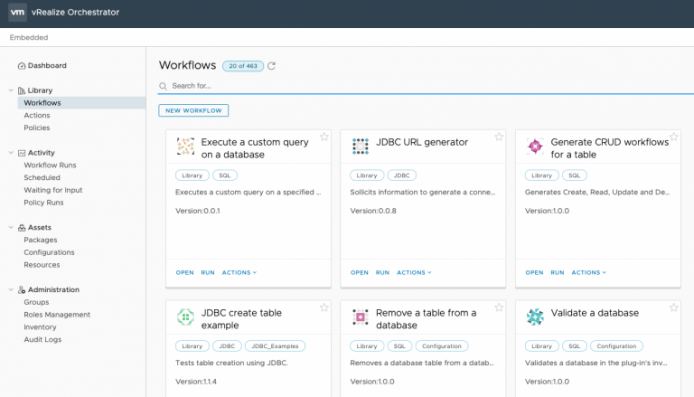Click Configuration tag on Validate a database
This screenshot has height=397, width=694.
[616, 346]
